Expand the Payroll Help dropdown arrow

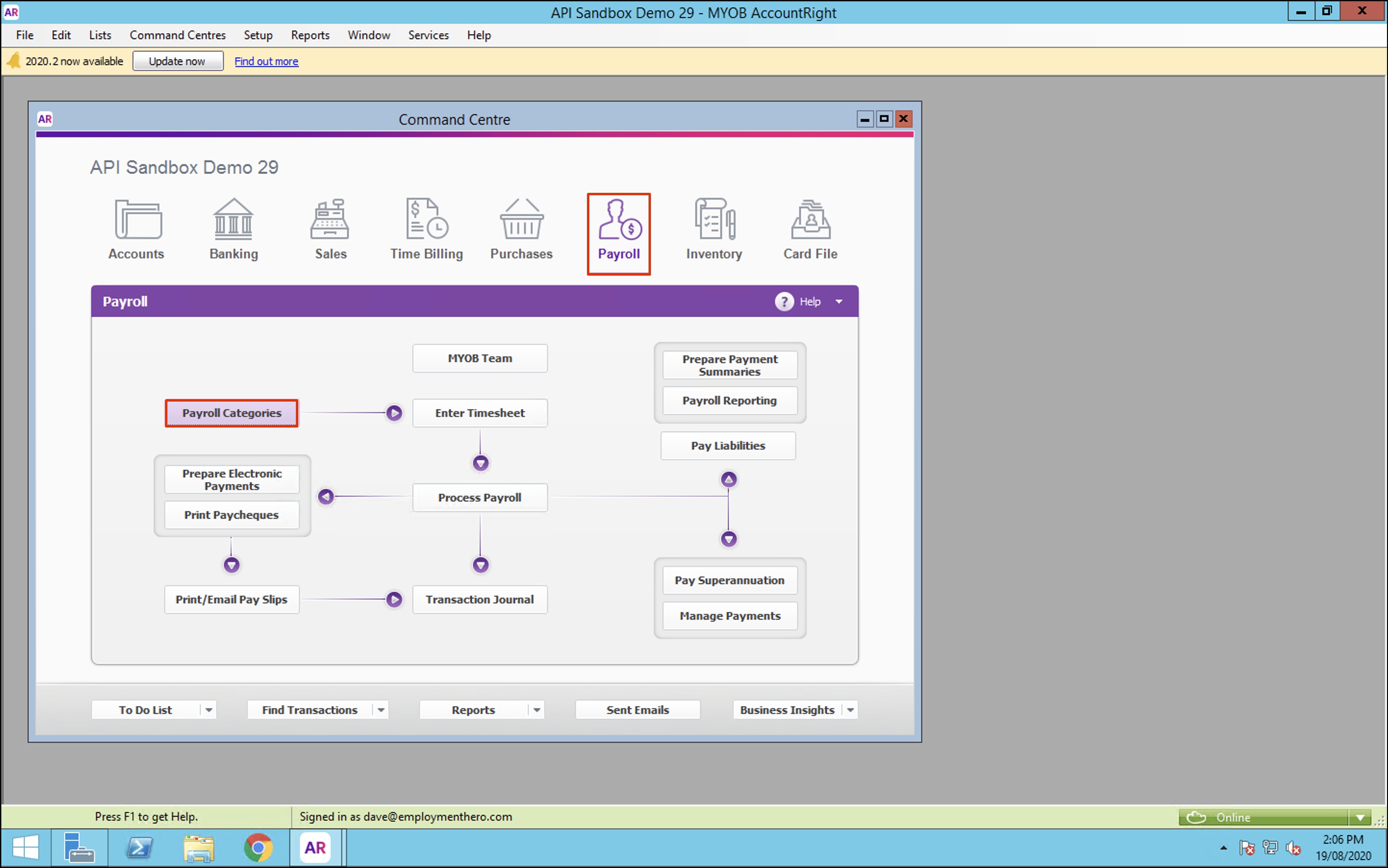[839, 302]
